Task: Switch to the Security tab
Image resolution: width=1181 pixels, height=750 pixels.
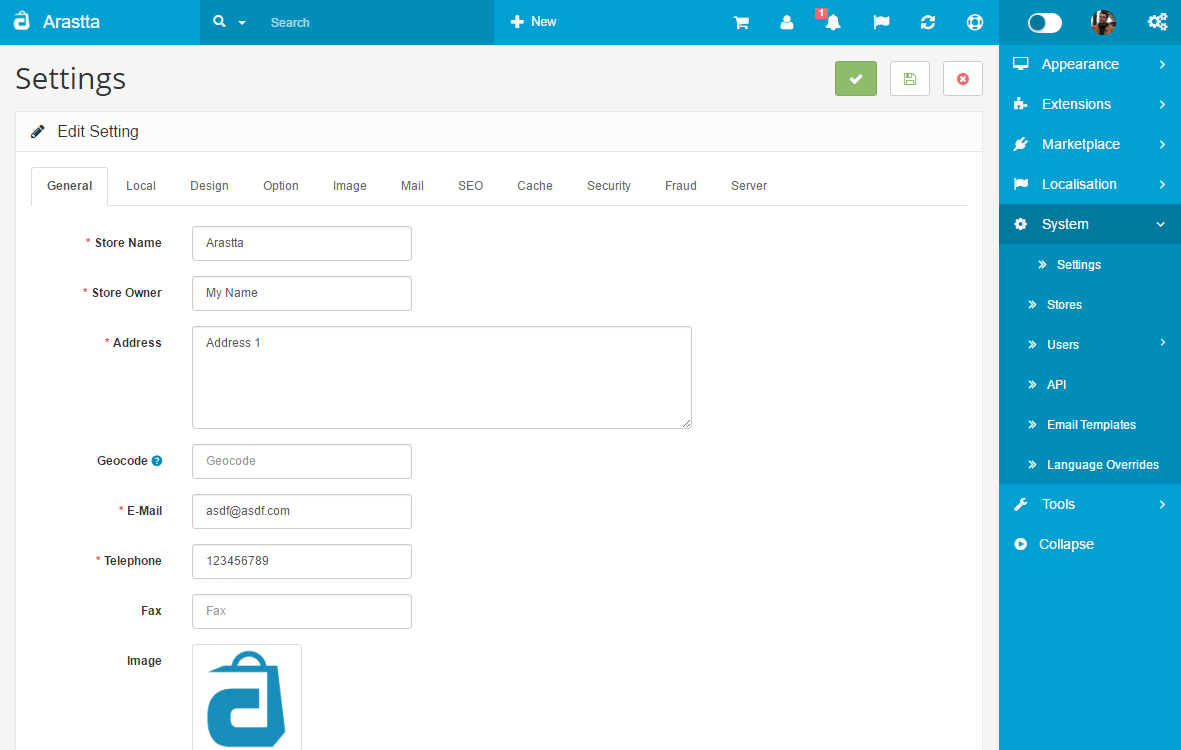Action: 608,186
